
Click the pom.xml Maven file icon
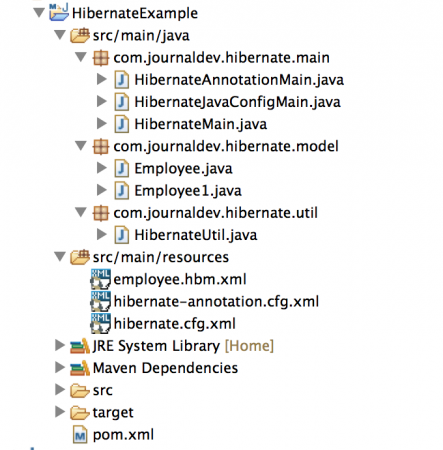80,435
